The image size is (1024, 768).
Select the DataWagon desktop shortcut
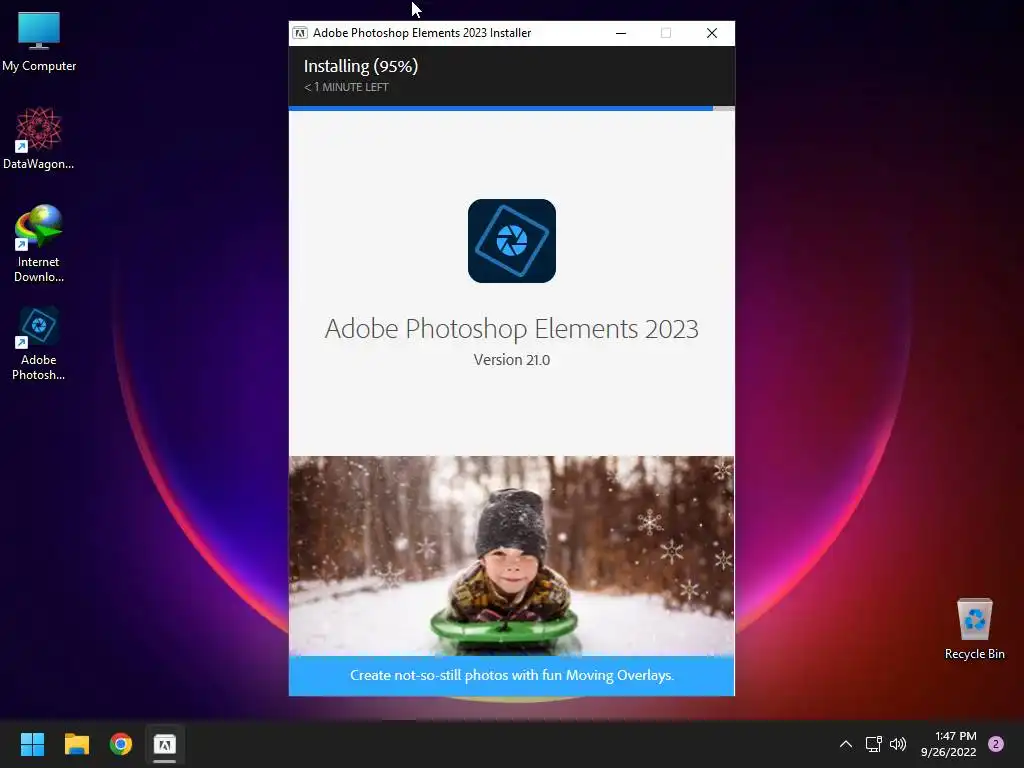[39, 138]
